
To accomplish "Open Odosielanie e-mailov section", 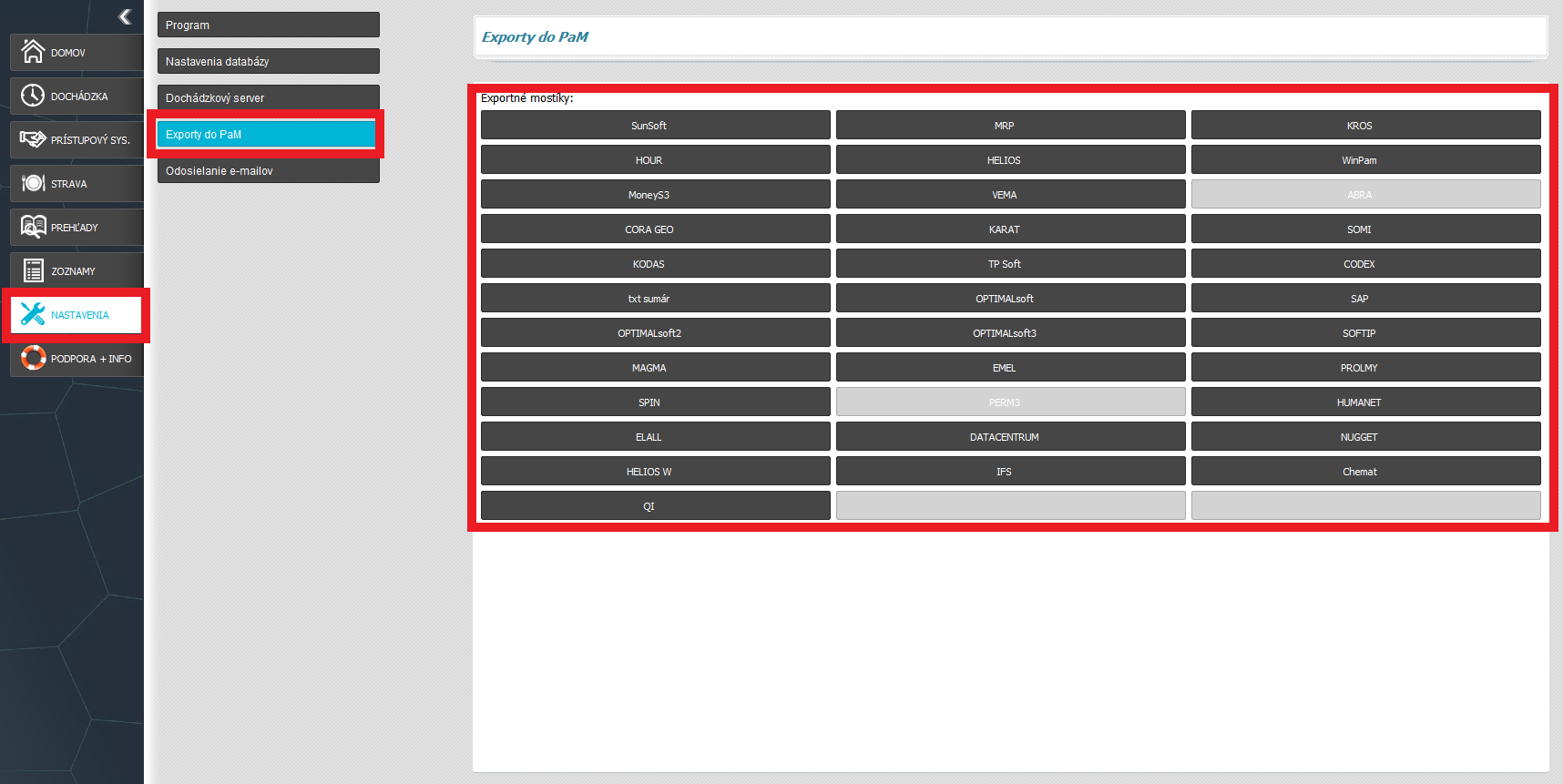I will pyautogui.click(x=269, y=170).
